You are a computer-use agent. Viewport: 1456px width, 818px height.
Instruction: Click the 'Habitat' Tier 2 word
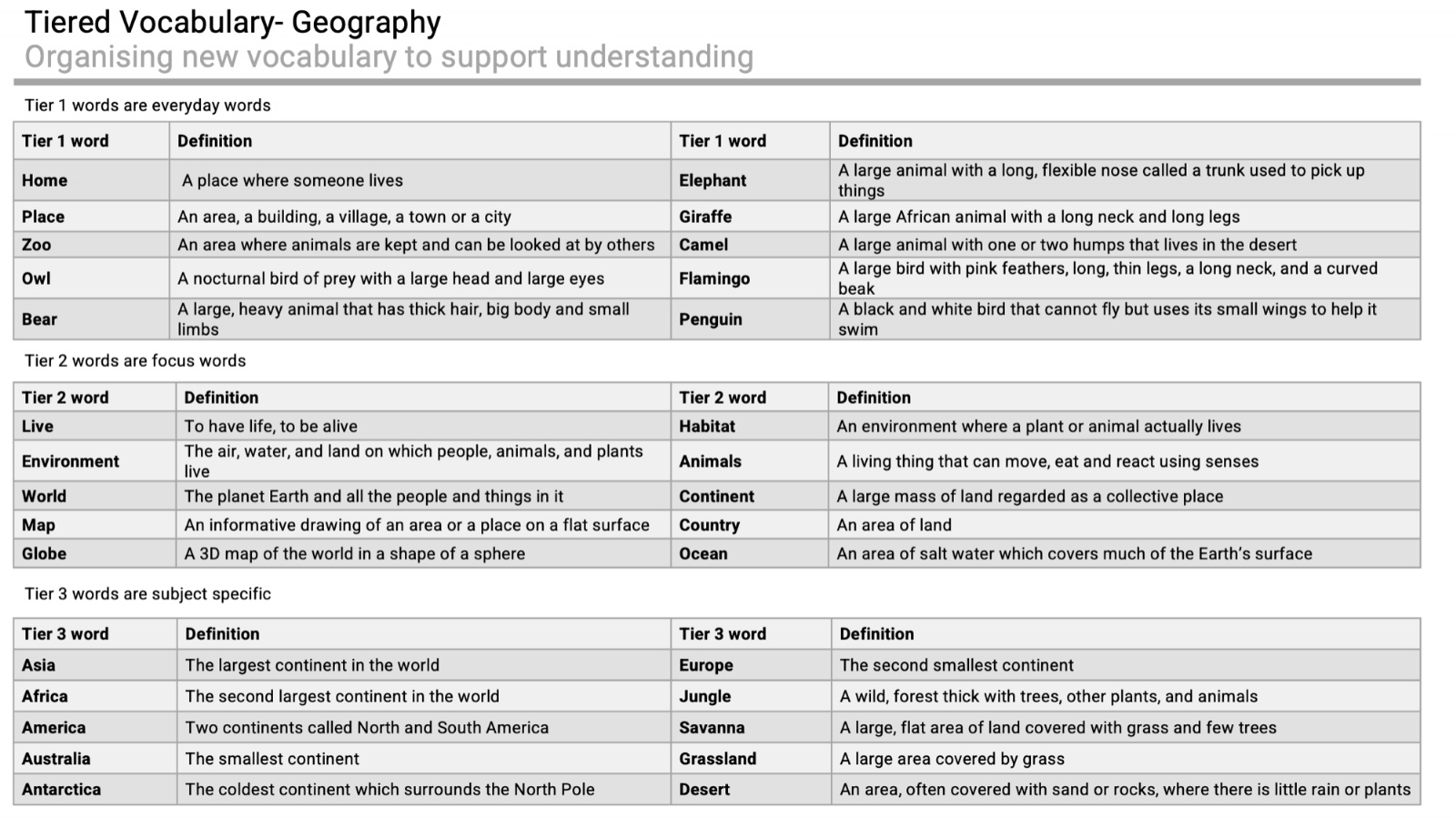706,426
